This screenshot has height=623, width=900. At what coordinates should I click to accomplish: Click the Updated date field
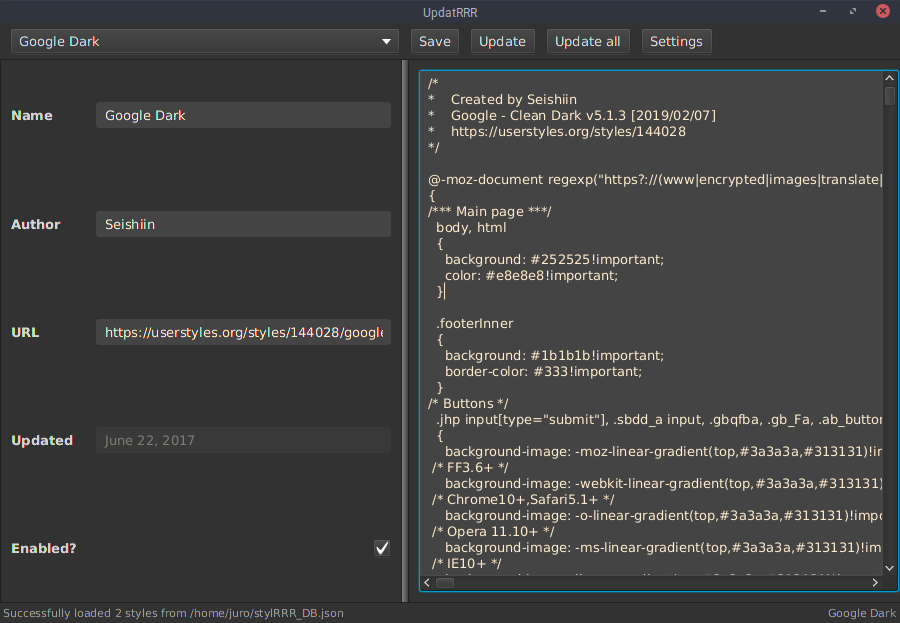[243, 440]
